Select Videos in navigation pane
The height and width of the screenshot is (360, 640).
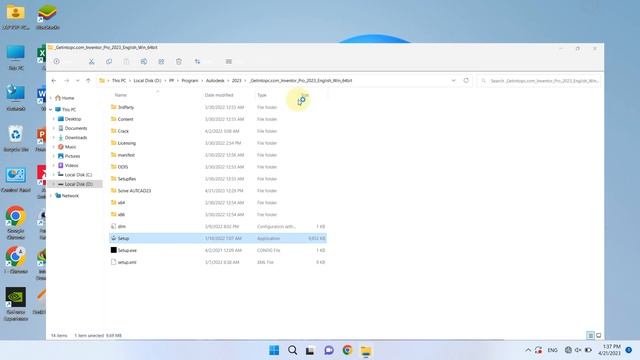coord(68,166)
